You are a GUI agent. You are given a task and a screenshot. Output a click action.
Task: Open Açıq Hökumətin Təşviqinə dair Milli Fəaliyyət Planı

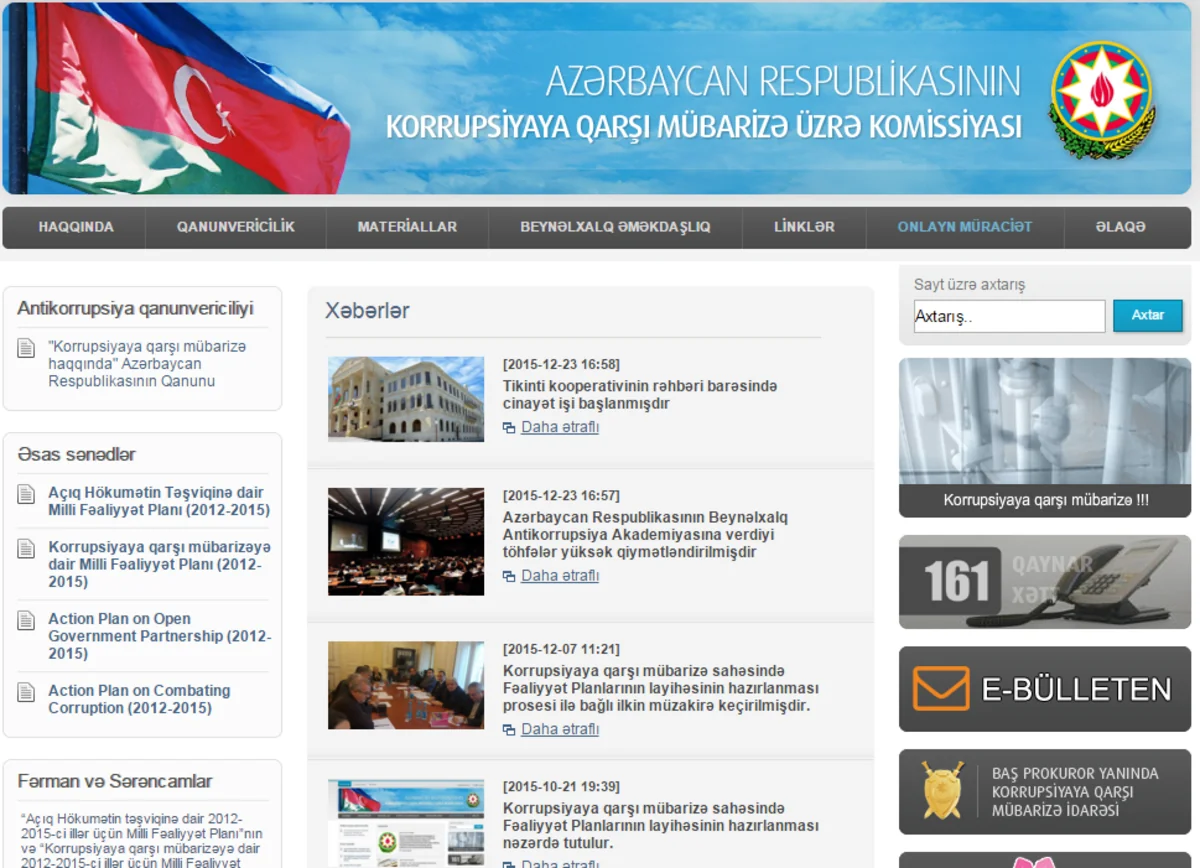159,501
